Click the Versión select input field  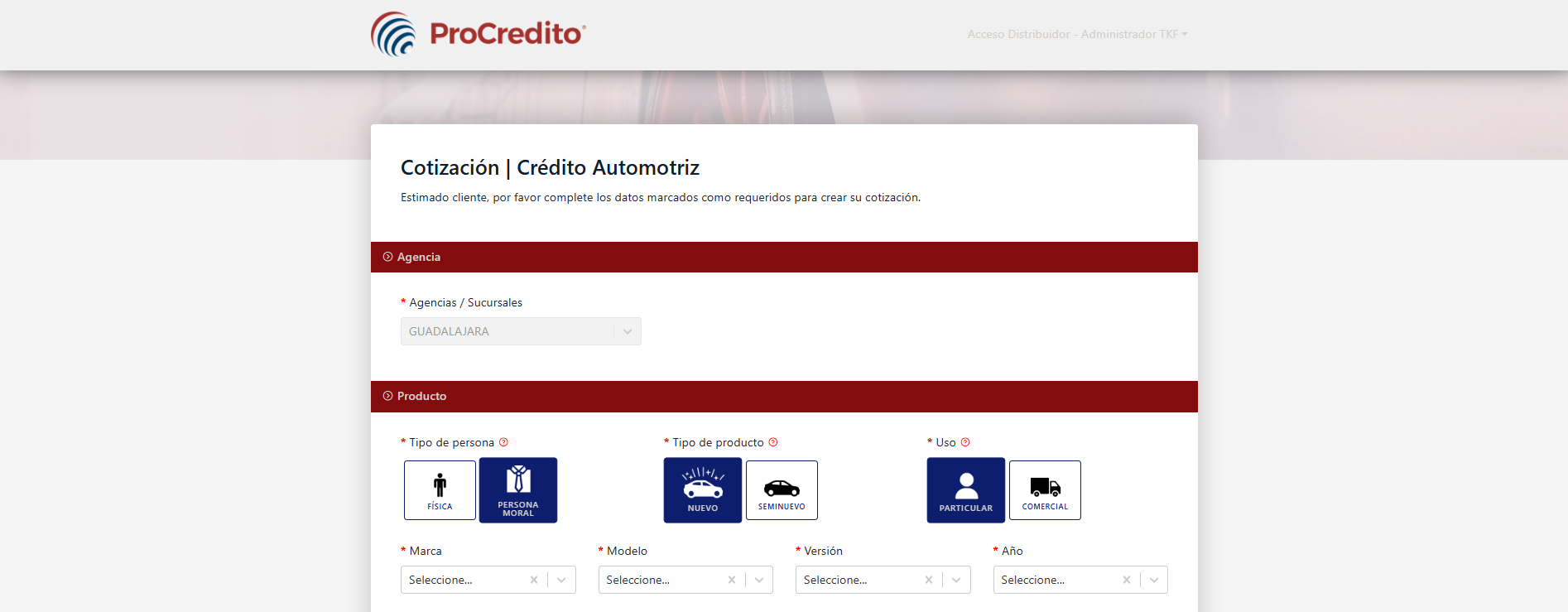[x=857, y=580]
